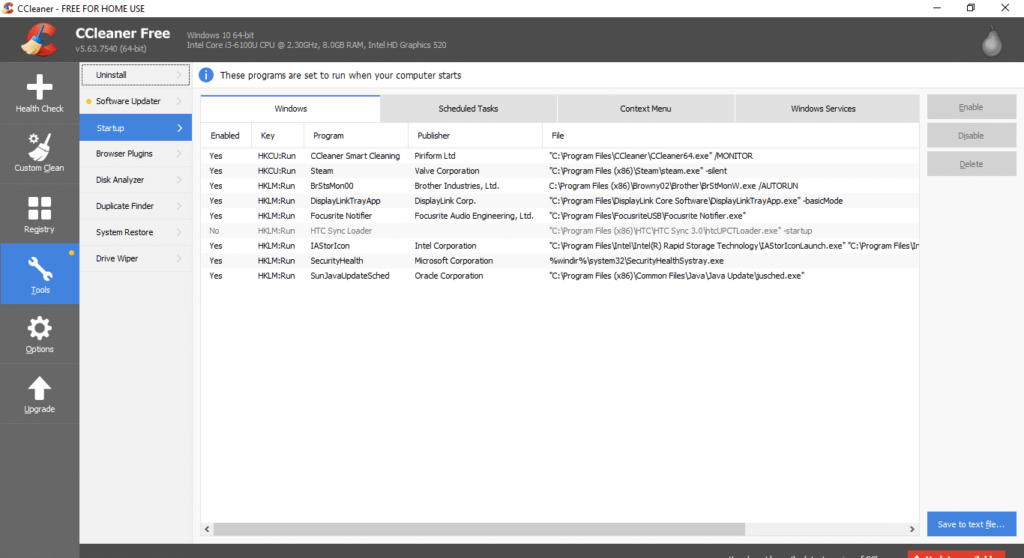The height and width of the screenshot is (558, 1024).
Task: Click the Disable button
Action: [971, 135]
